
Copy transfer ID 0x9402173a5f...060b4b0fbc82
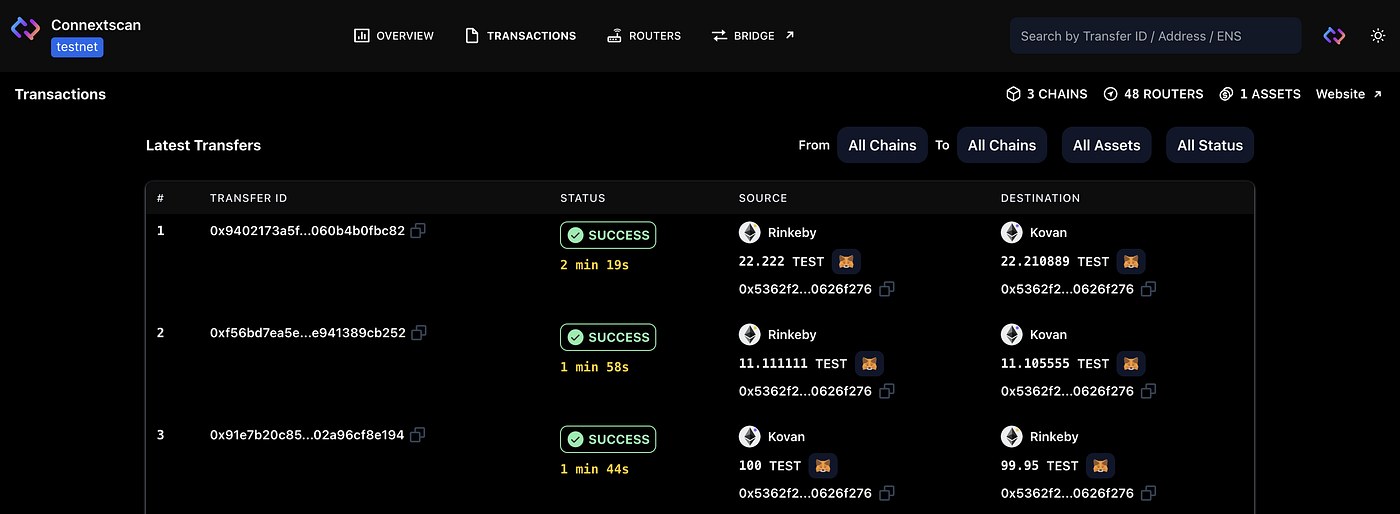[x=418, y=231]
